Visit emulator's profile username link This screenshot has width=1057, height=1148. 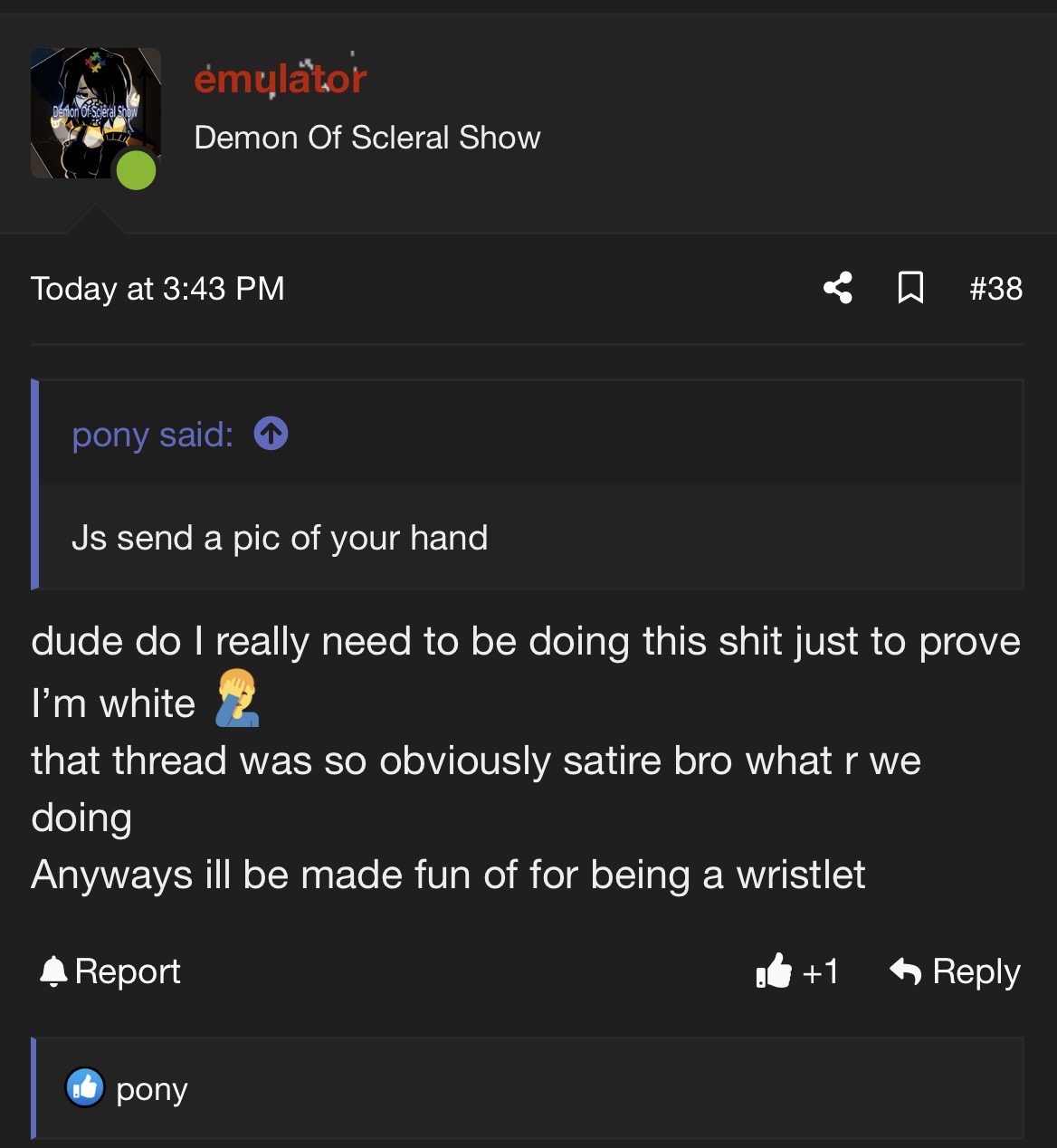pos(281,79)
